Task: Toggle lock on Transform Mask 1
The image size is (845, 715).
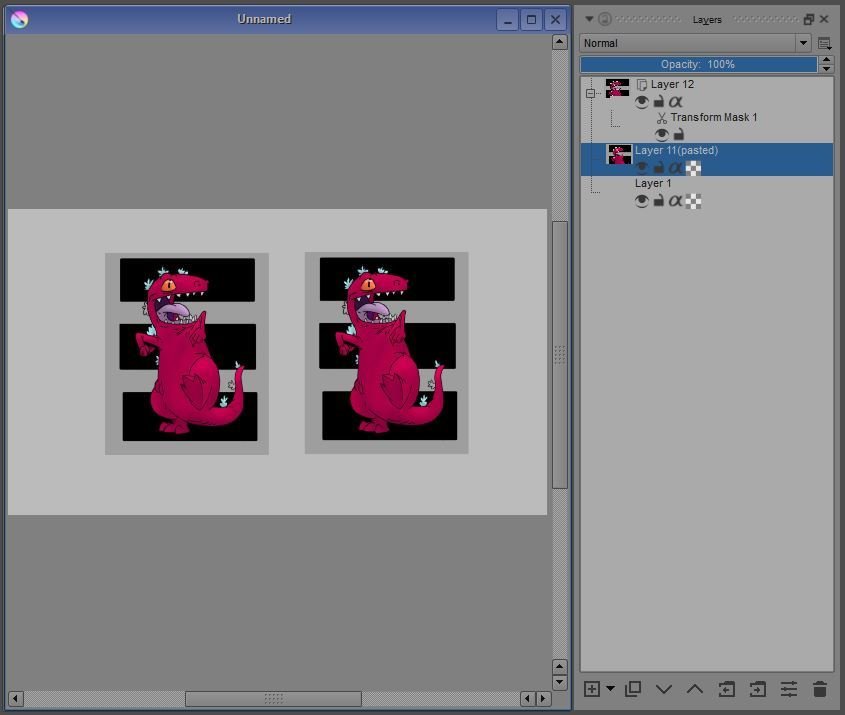Action: (679, 134)
